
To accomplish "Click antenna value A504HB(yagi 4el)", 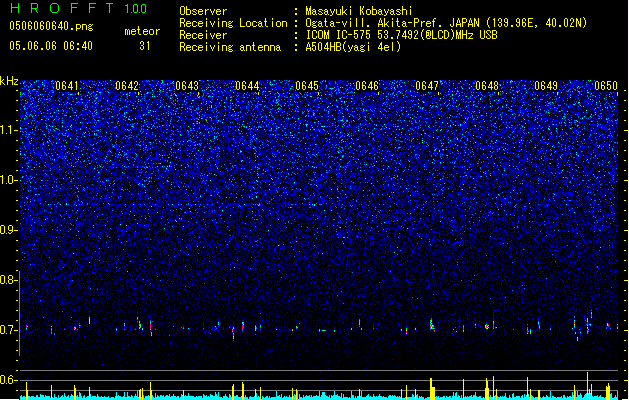I will click(x=353, y=47).
